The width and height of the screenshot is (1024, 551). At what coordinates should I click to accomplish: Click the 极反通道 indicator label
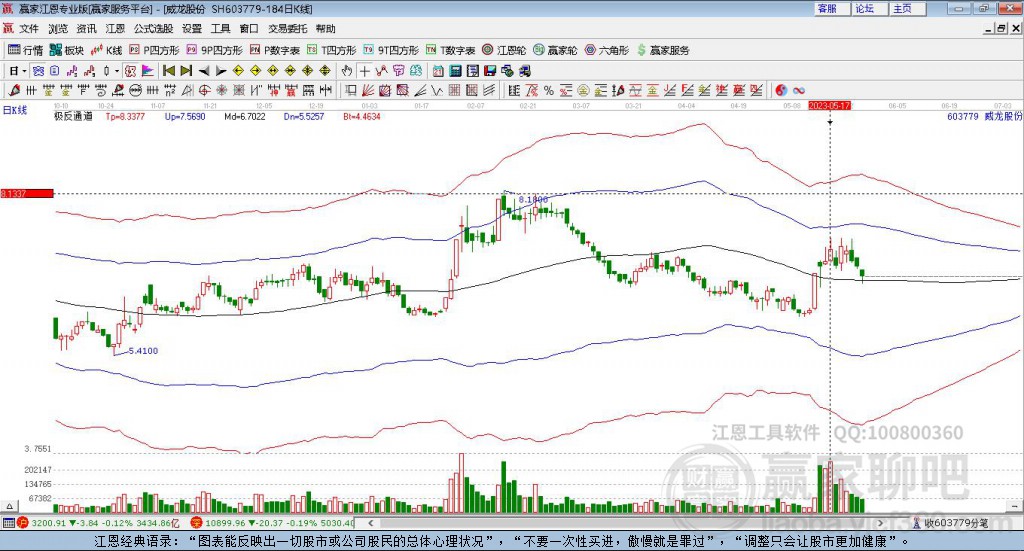pos(73,116)
